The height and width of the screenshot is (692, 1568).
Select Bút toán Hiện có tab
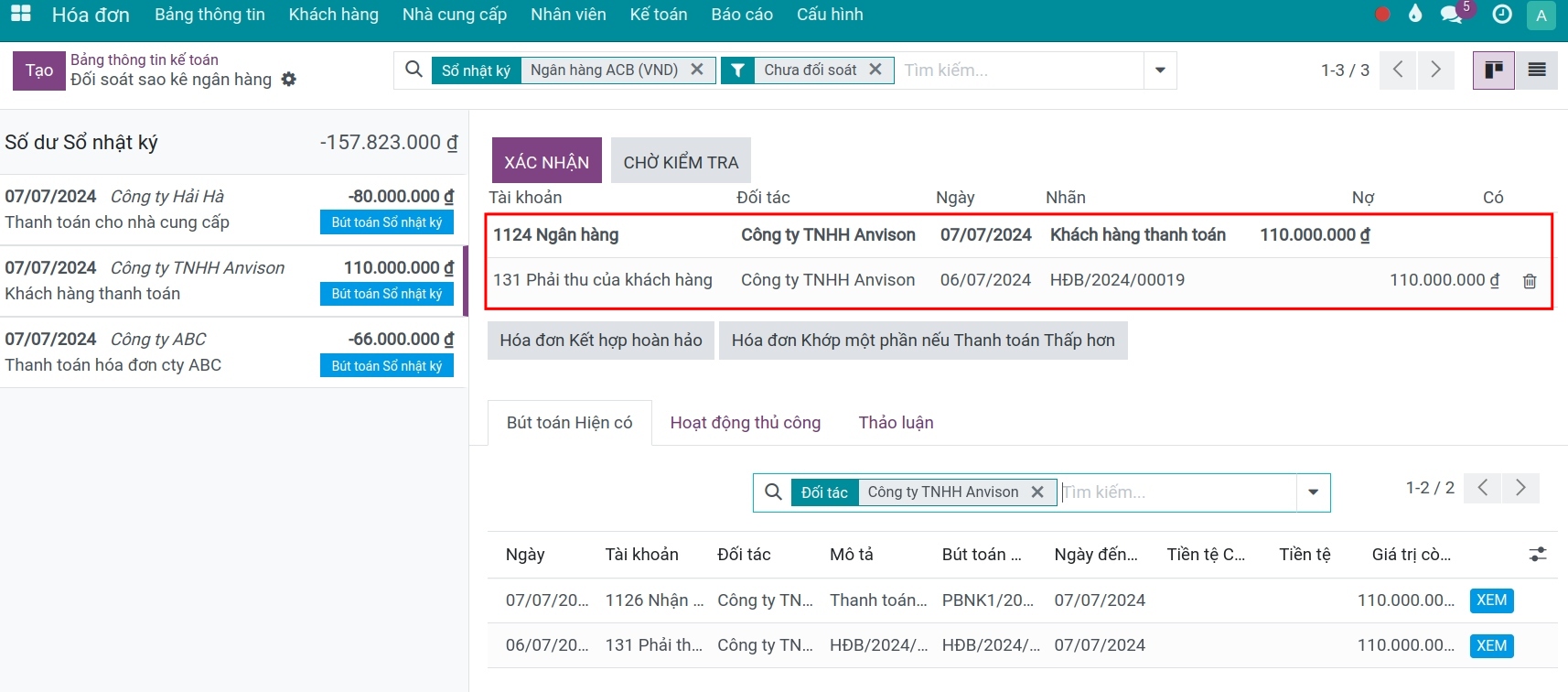(570, 423)
